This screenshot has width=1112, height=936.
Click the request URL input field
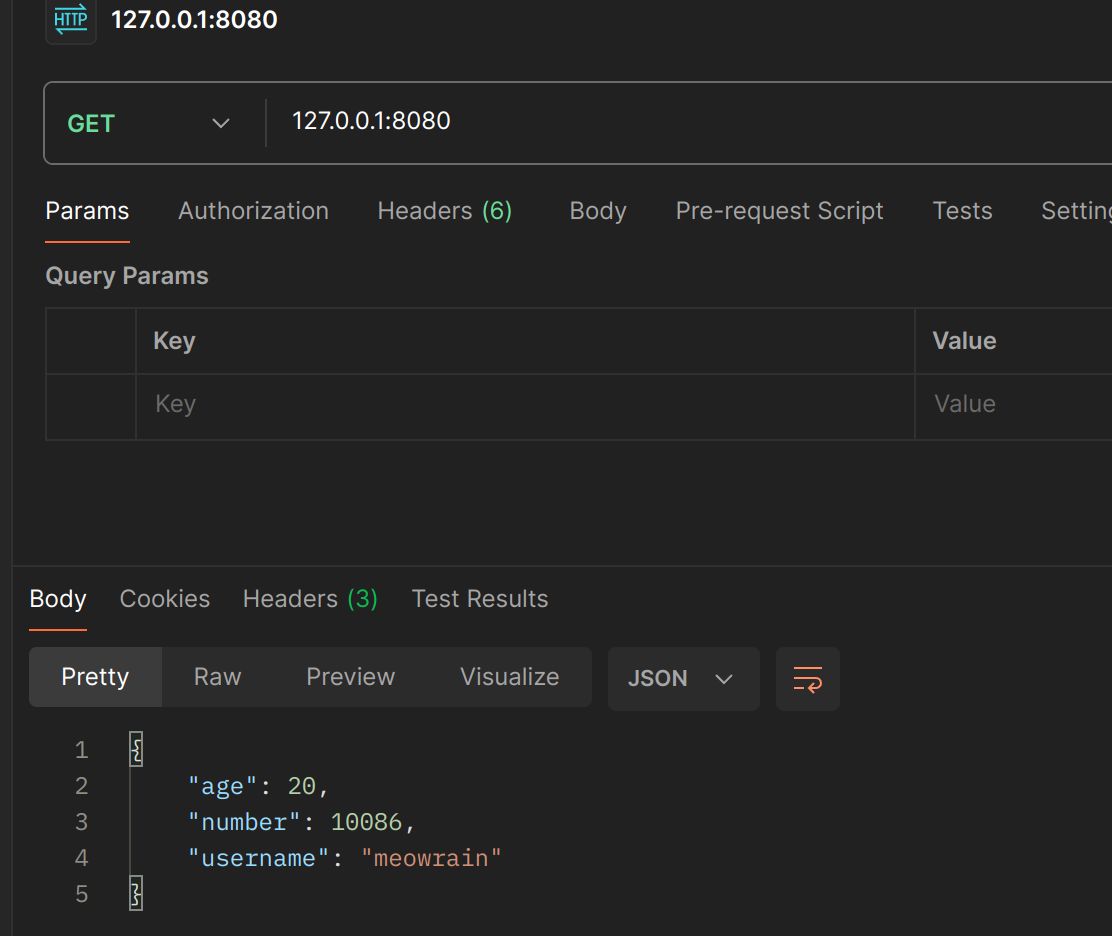[x=680, y=121]
